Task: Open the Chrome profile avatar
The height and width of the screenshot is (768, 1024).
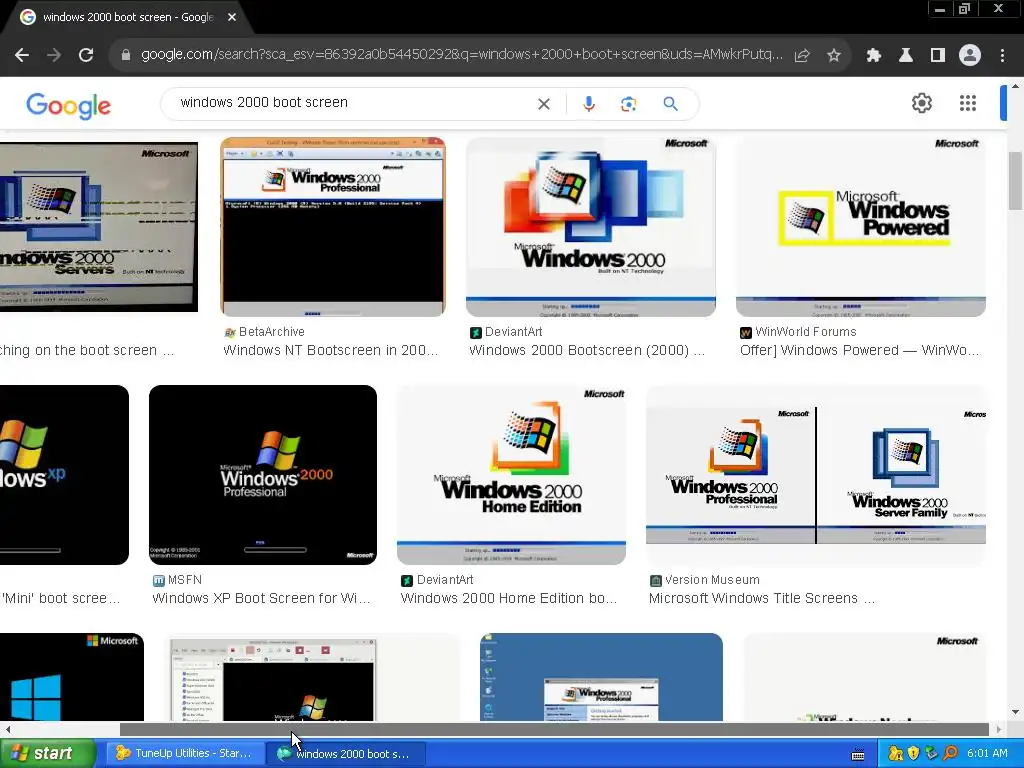Action: point(970,56)
